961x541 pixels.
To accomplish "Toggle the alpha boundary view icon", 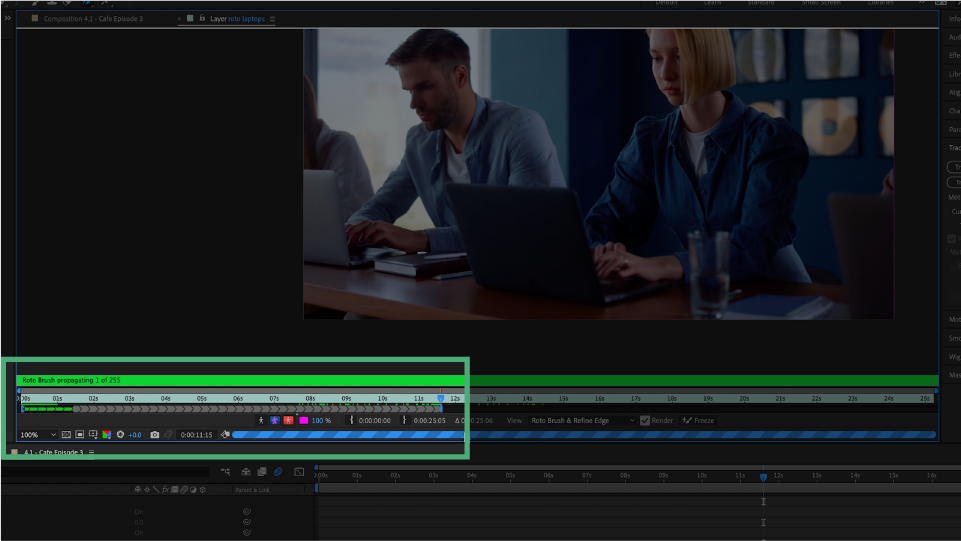I will coord(275,421).
